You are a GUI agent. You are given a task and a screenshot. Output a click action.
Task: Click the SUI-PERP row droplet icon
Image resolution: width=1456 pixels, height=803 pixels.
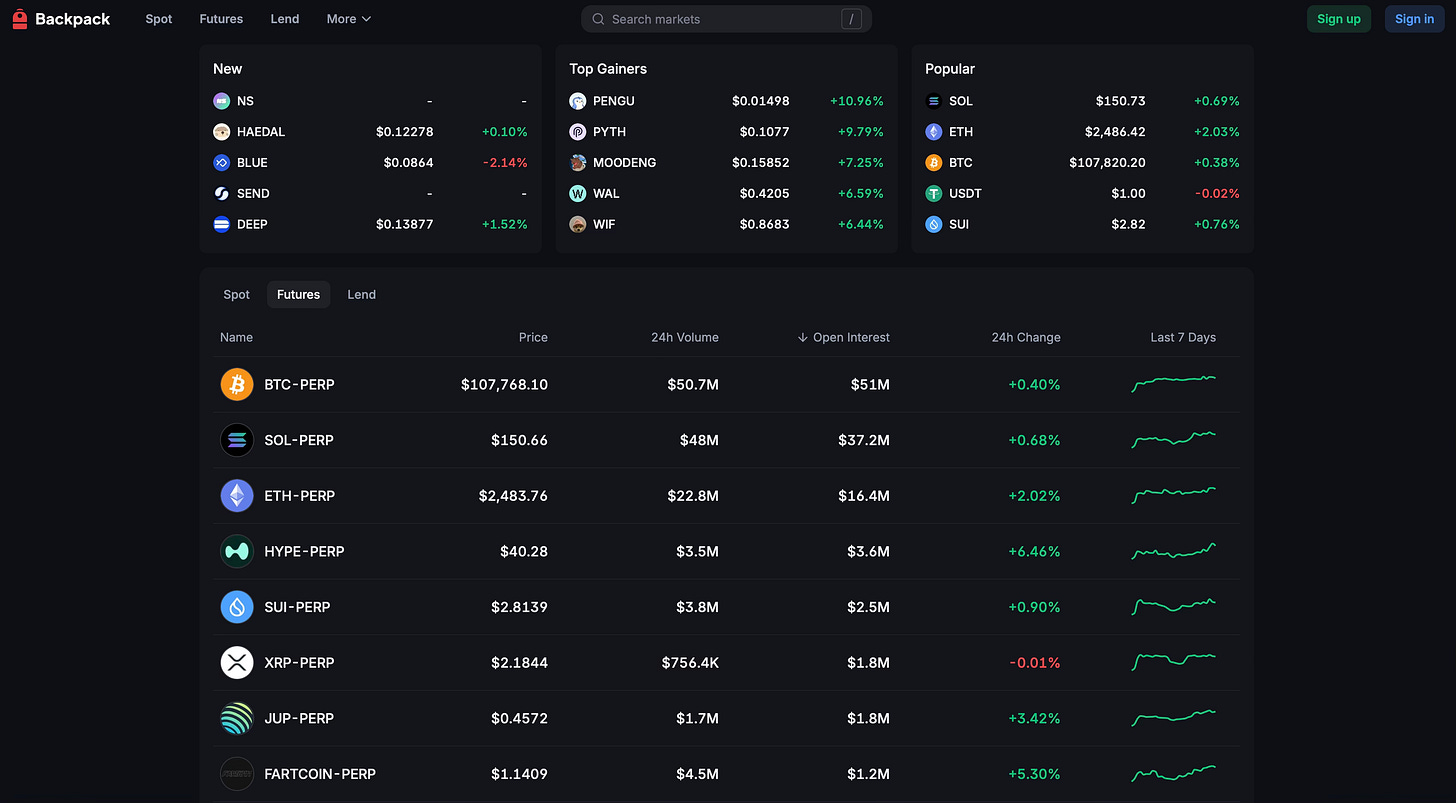[237, 607]
